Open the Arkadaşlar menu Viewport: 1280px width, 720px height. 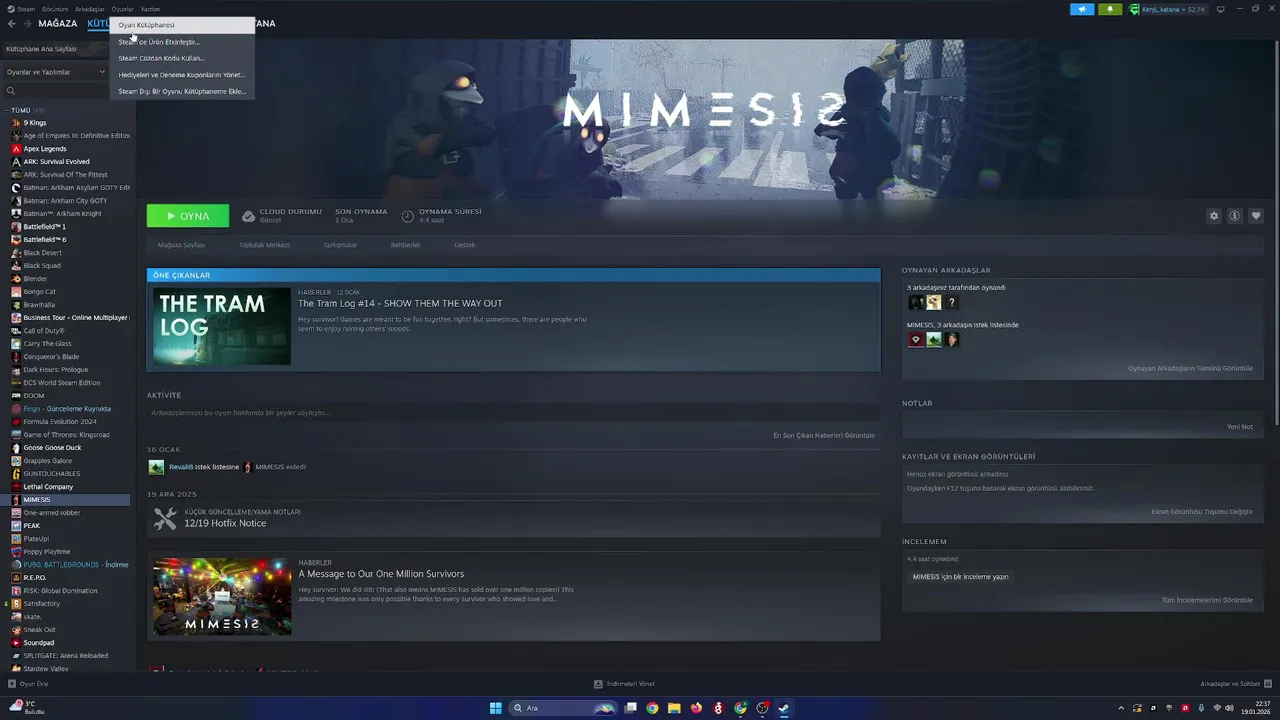coord(90,9)
